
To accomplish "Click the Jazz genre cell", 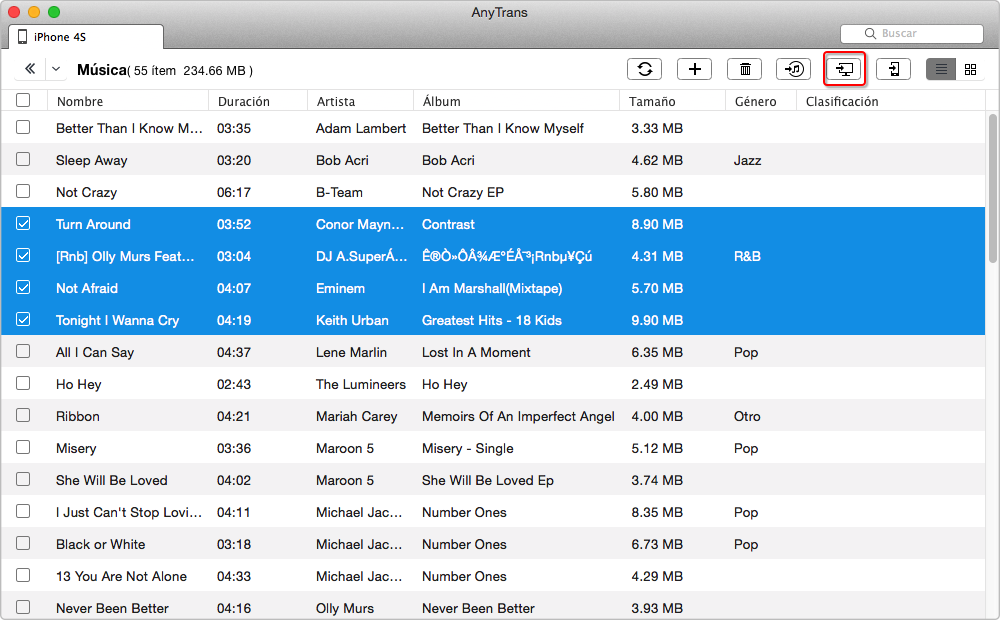I will pyautogui.click(x=747, y=160).
